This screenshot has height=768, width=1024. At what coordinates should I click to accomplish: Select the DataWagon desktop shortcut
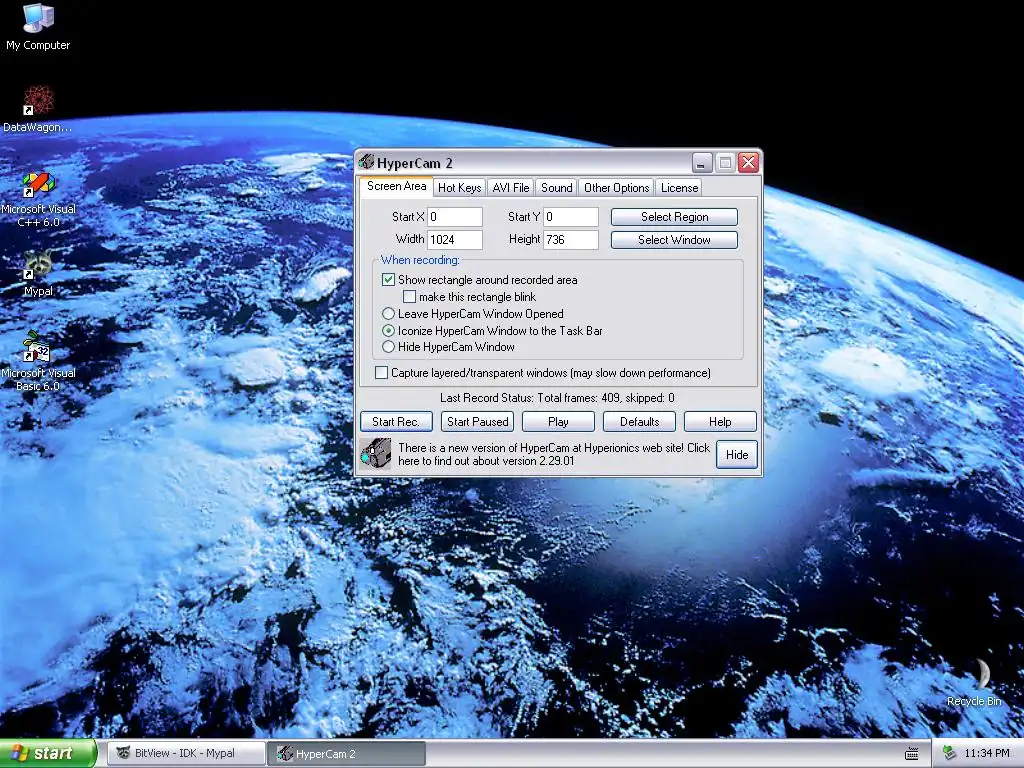pos(38,109)
